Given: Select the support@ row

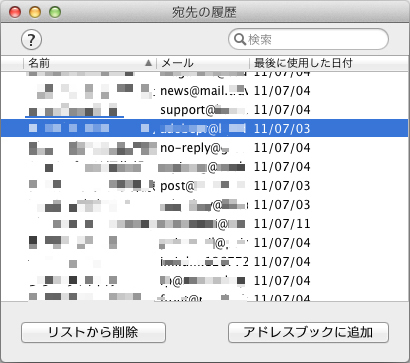Looking at the screenshot, I should [x=205, y=110].
